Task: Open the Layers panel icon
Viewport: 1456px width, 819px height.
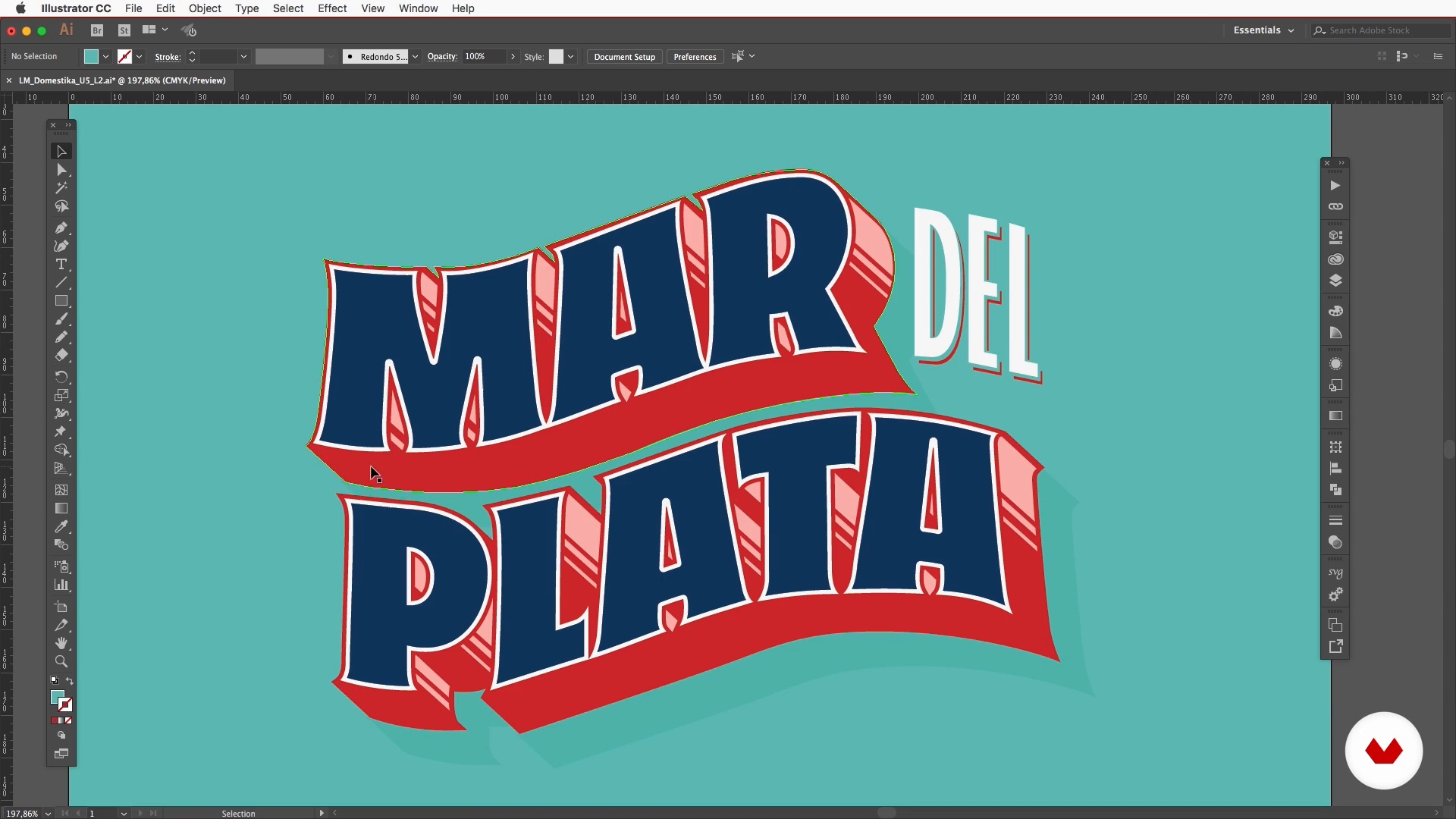Action: click(1335, 281)
